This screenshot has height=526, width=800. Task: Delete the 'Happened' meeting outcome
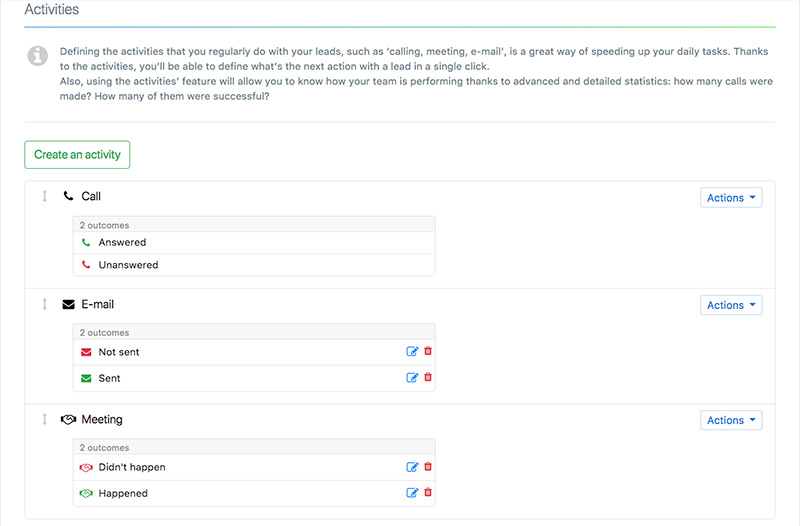tap(428, 493)
